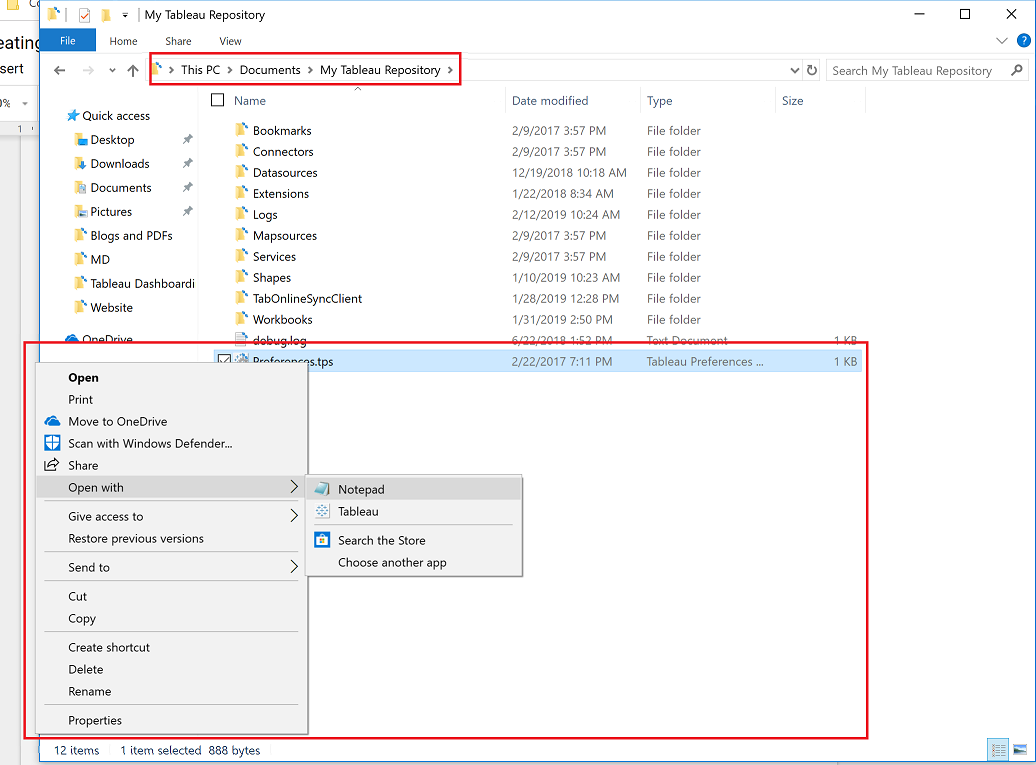Image resolution: width=1036 pixels, height=765 pixels.
Task: Open Blogs and PDFs folder in sidebar
Action: [x=131, y=236]
